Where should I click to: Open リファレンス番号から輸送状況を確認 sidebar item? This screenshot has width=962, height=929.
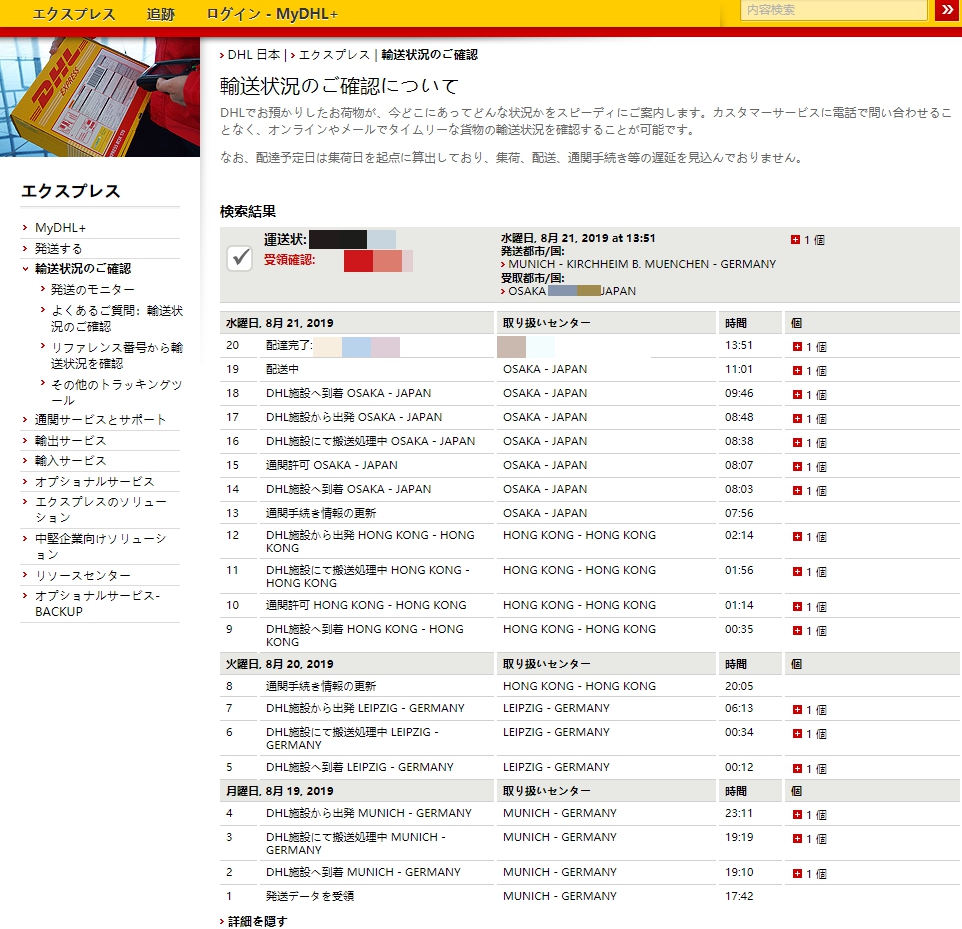(x=117, y=355)
